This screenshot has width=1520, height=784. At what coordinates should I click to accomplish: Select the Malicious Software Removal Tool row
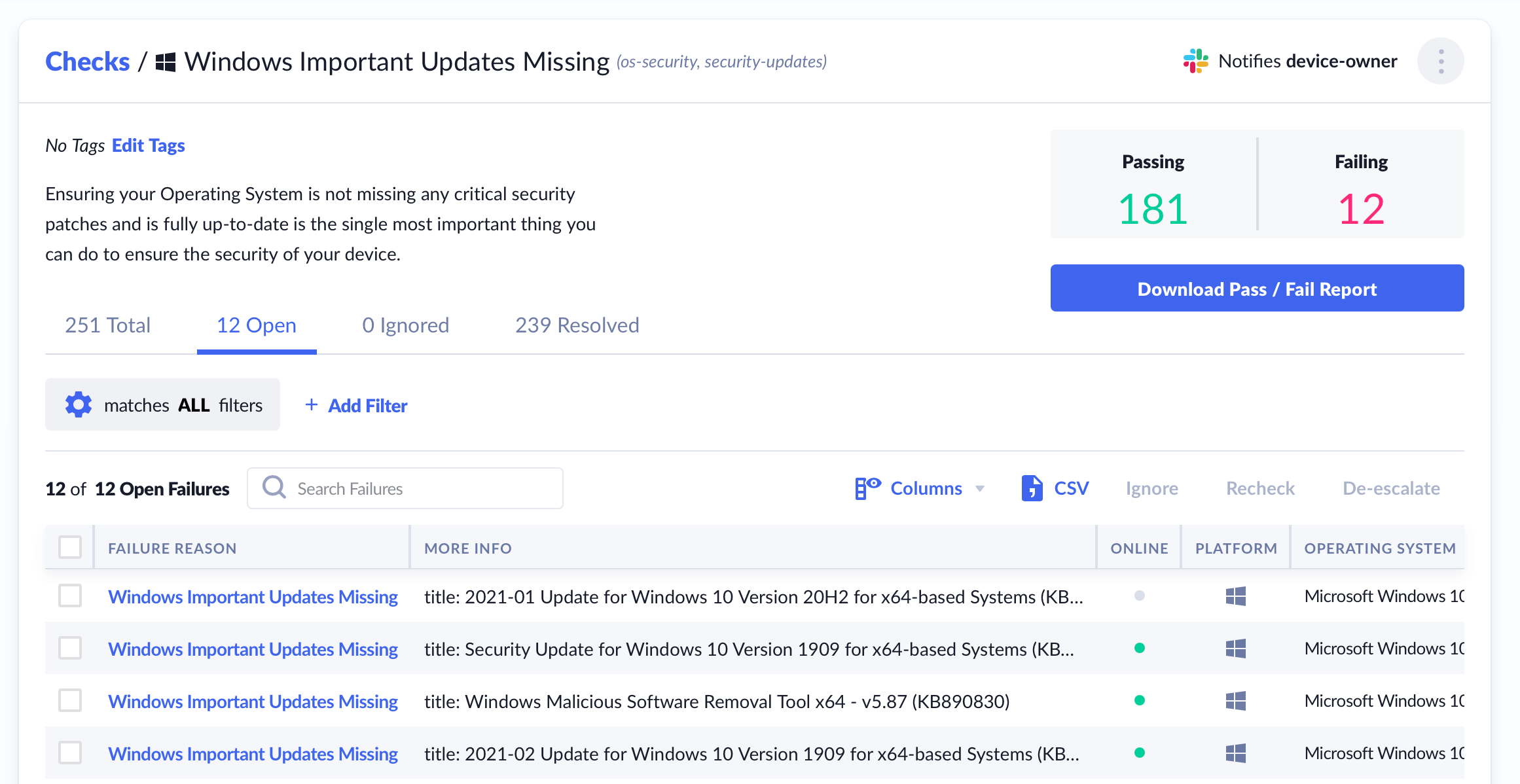(x=70, y=701)
